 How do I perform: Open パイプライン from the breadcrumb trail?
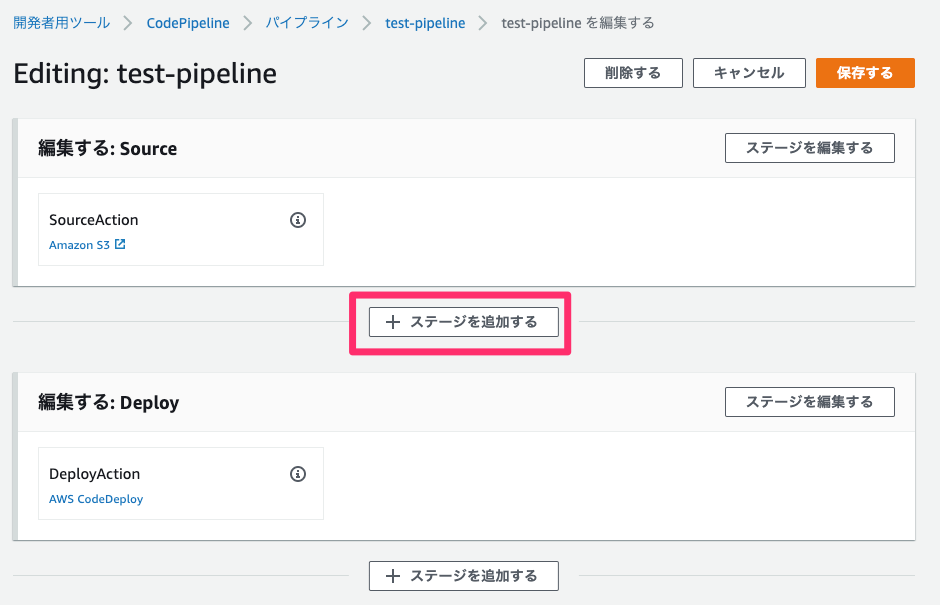pos(307,22)
